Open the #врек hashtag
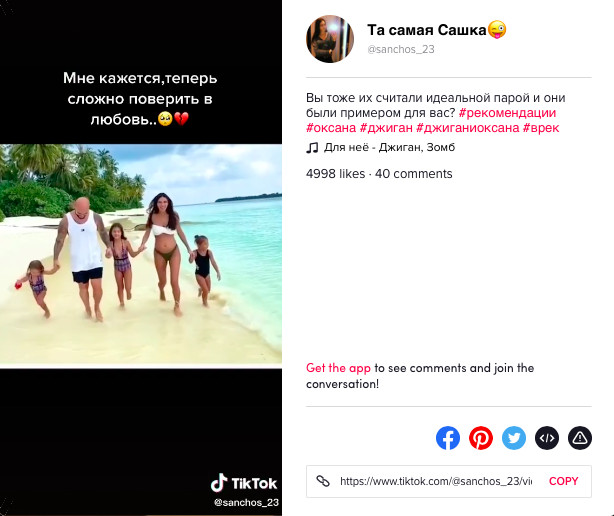This screenshot has width=614, height=516. [x=541, y=128]
